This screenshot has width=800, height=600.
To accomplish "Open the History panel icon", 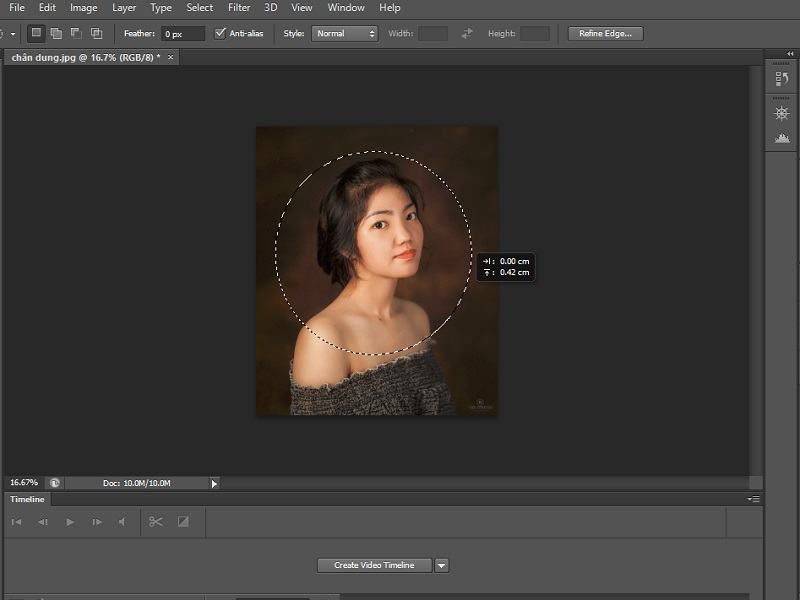I will [x=783, y=77].
